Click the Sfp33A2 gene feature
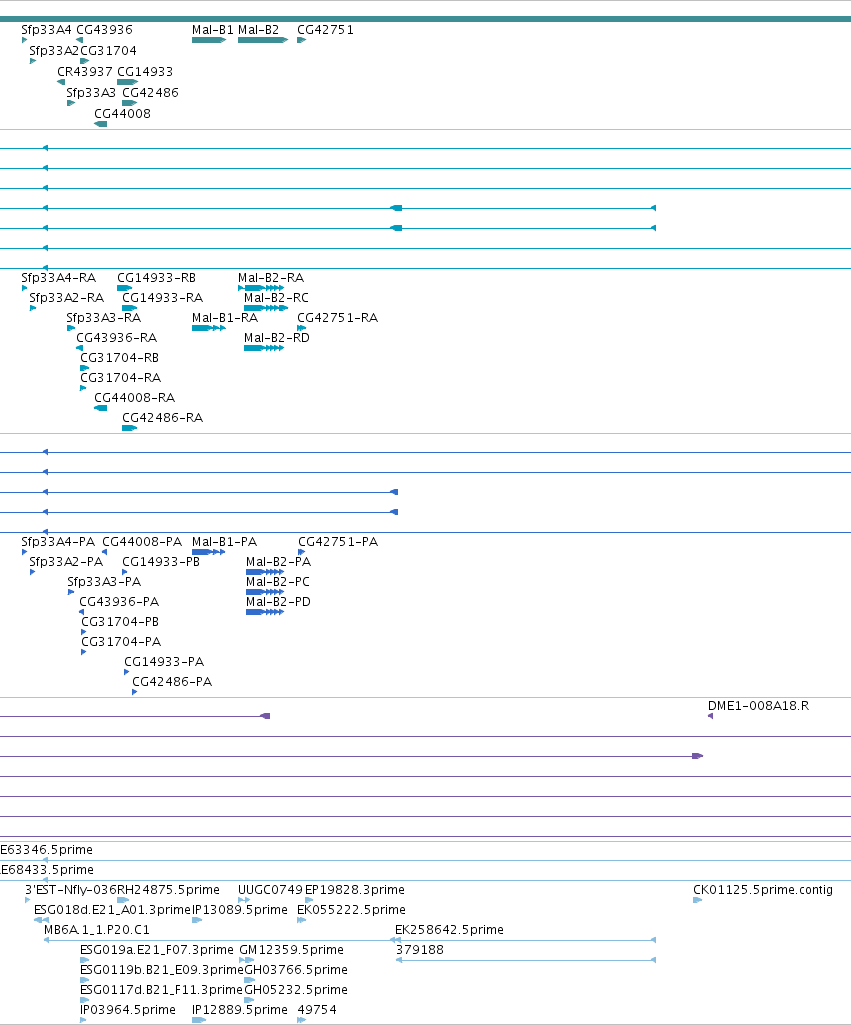The image size is (851, 1025). tap(33, 61)
